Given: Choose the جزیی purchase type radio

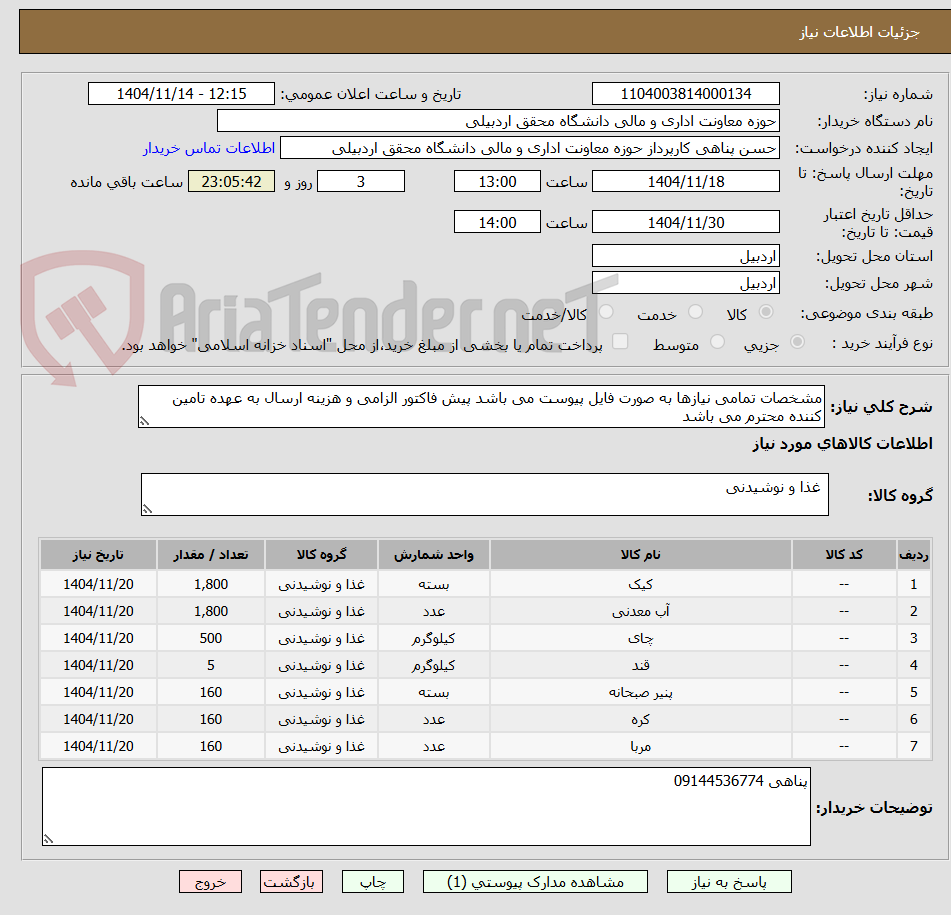Looking at the screenshot, I should 798,343.
